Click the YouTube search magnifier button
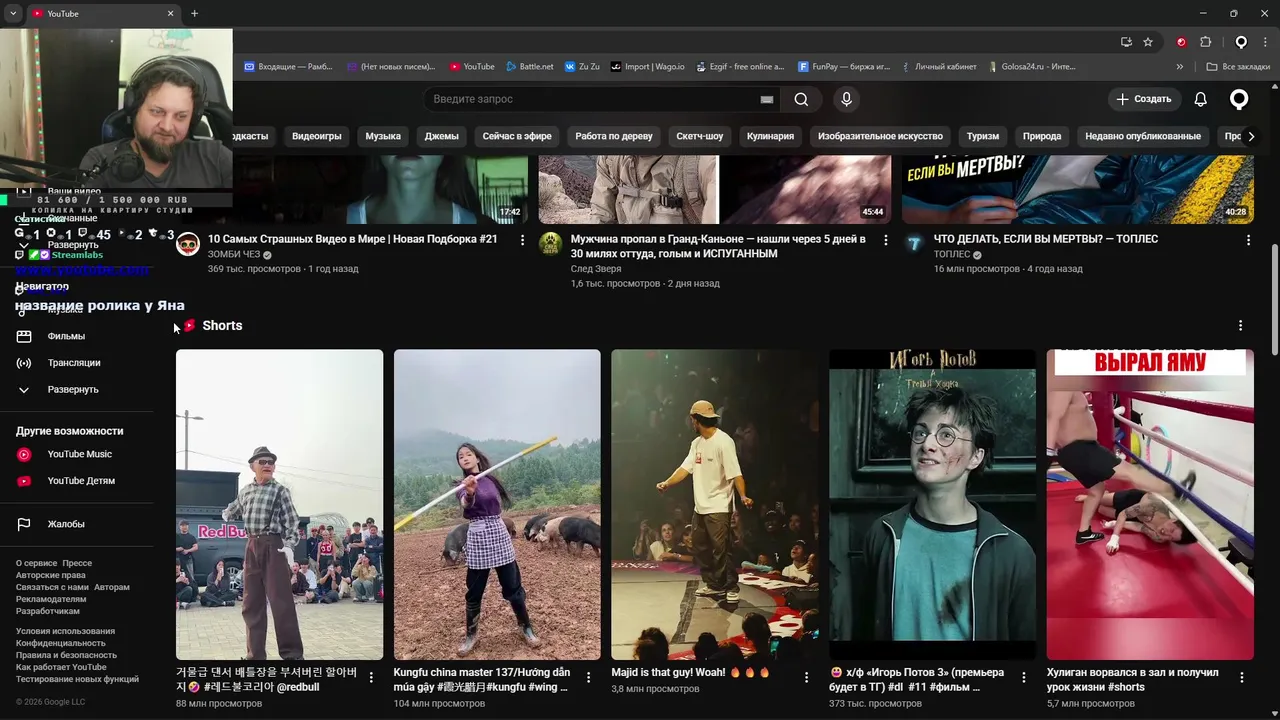Viewport: 1280px width, 720px height. coord(801,99)
